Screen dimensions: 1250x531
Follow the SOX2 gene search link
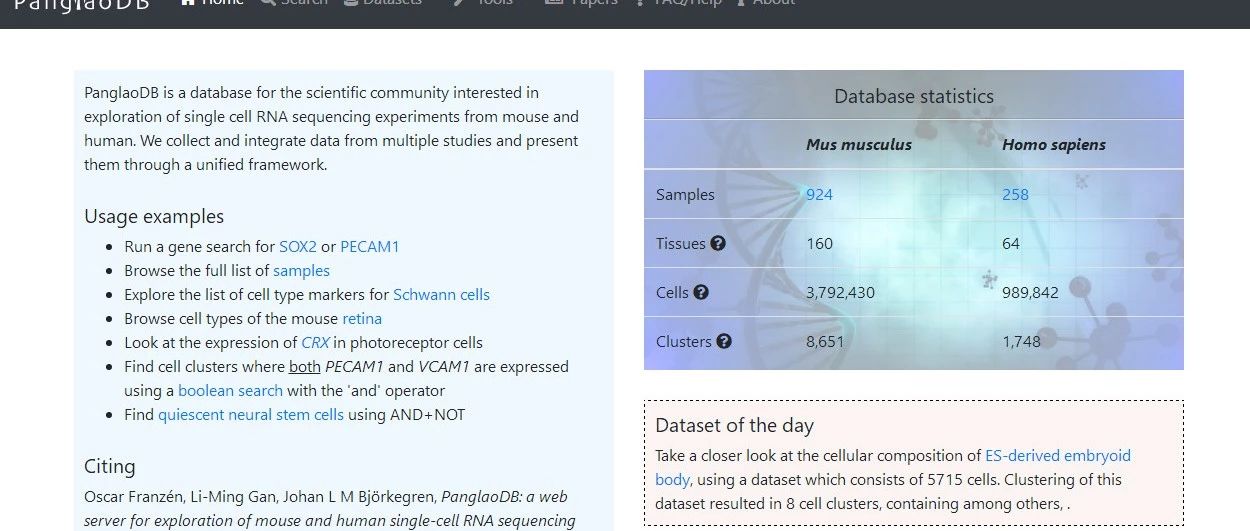tap(298, 246)
